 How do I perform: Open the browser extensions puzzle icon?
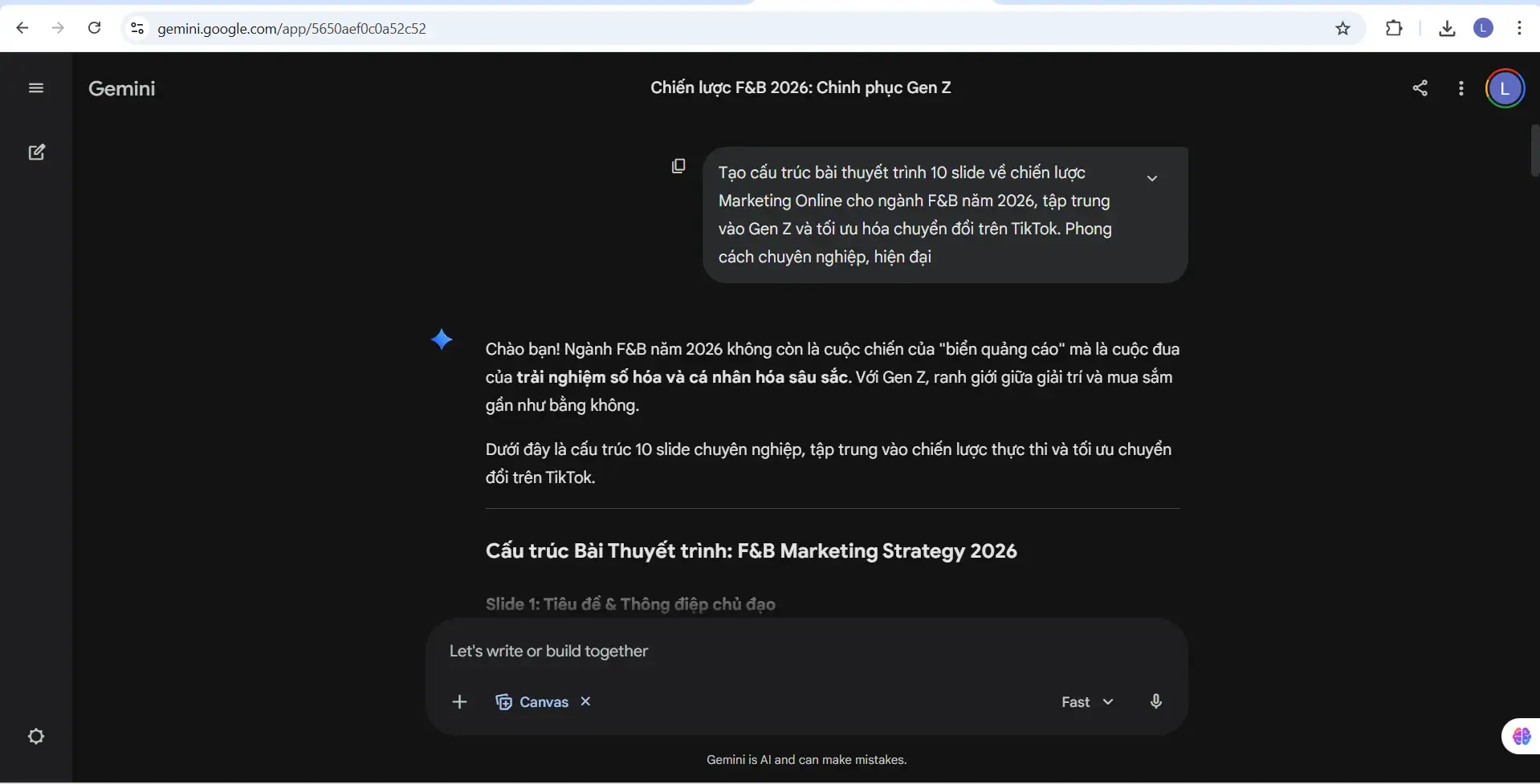pyautogui.click(x=1395, y=28)
